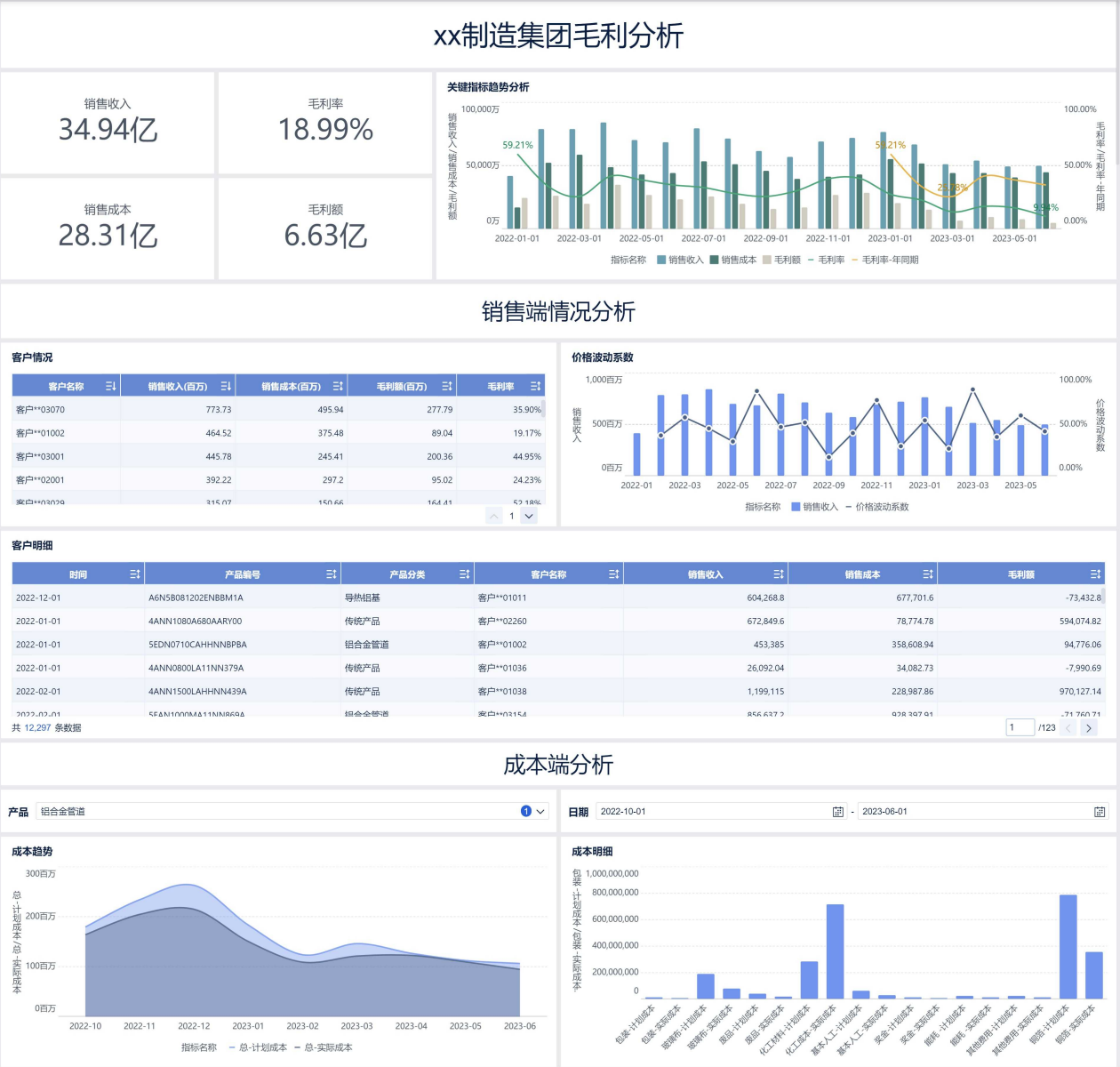Sort detail table by 时间 icon
Screen dimensions: 1120x1067
tap(134, 574)
